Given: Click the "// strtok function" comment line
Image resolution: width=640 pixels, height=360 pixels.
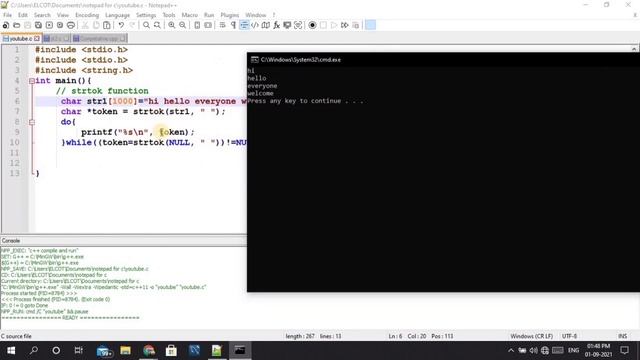Looking at the screenshot, I should click(102, 91).
